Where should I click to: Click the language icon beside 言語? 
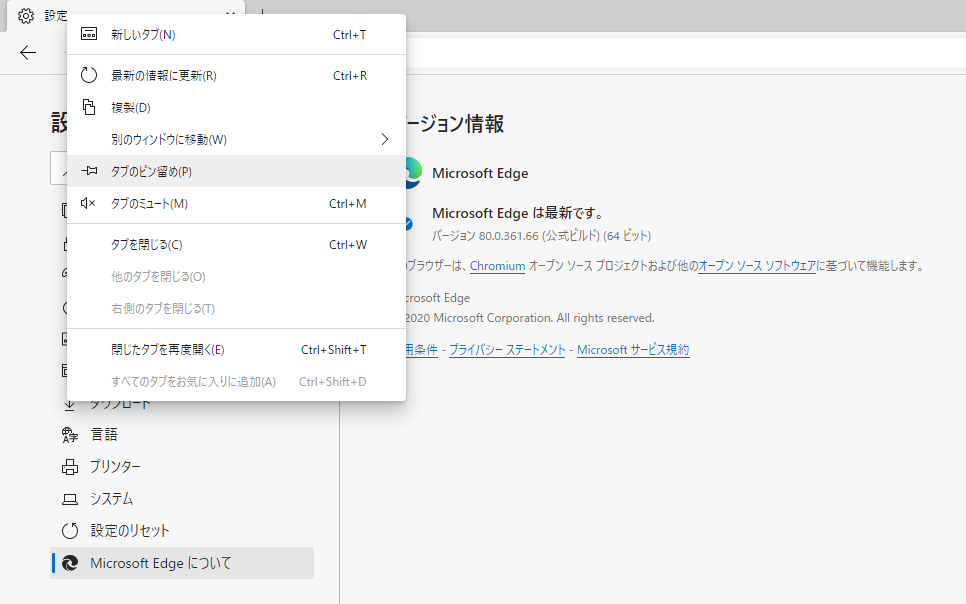[70, 435]
